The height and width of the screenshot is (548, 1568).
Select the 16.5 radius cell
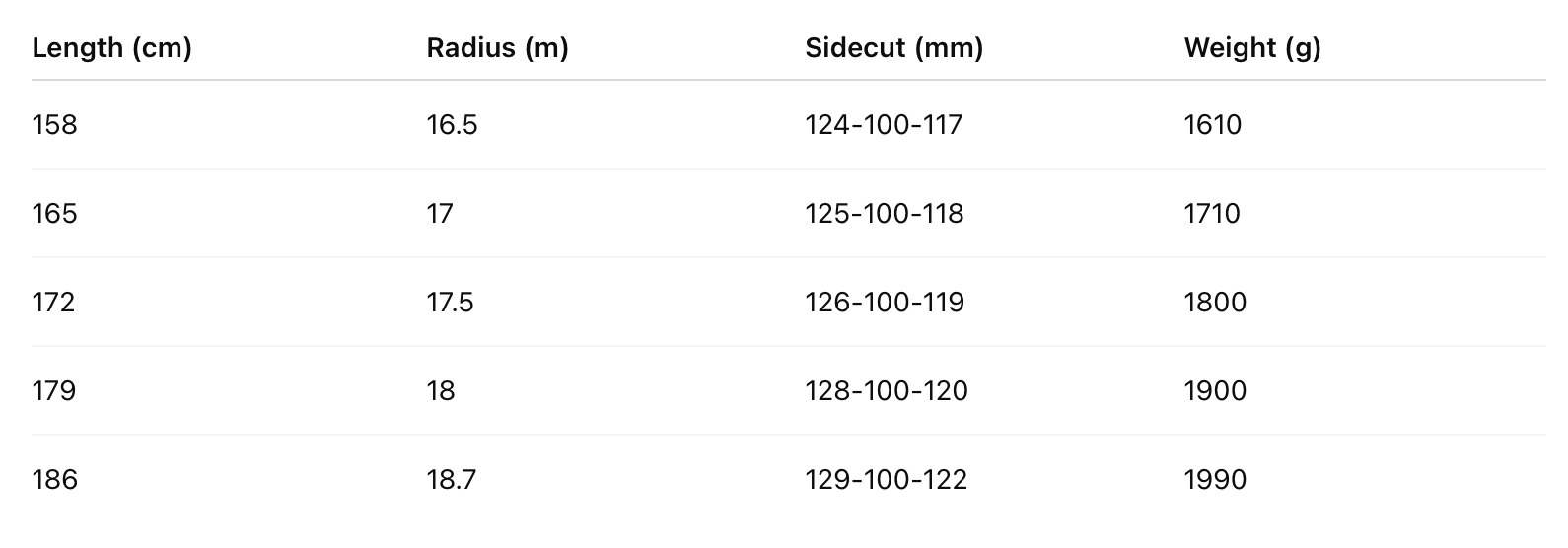[452, 125]
